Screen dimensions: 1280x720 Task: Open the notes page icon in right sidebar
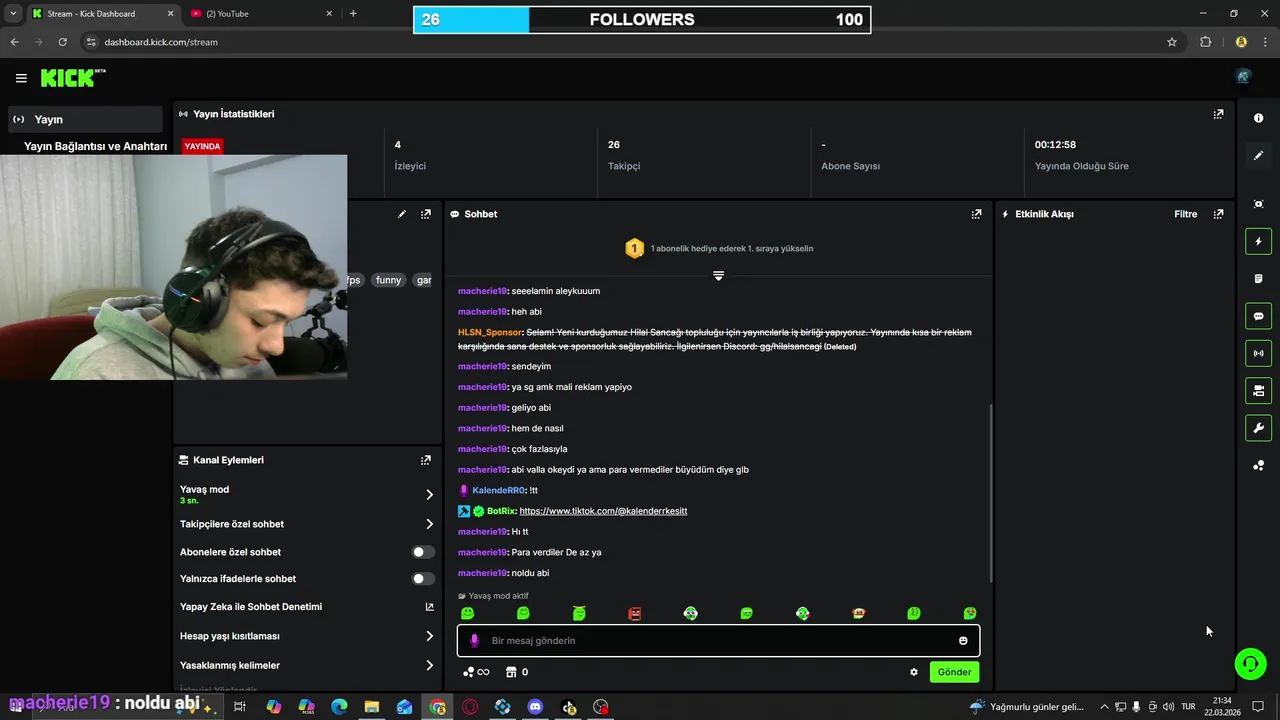click(1258, 278)
